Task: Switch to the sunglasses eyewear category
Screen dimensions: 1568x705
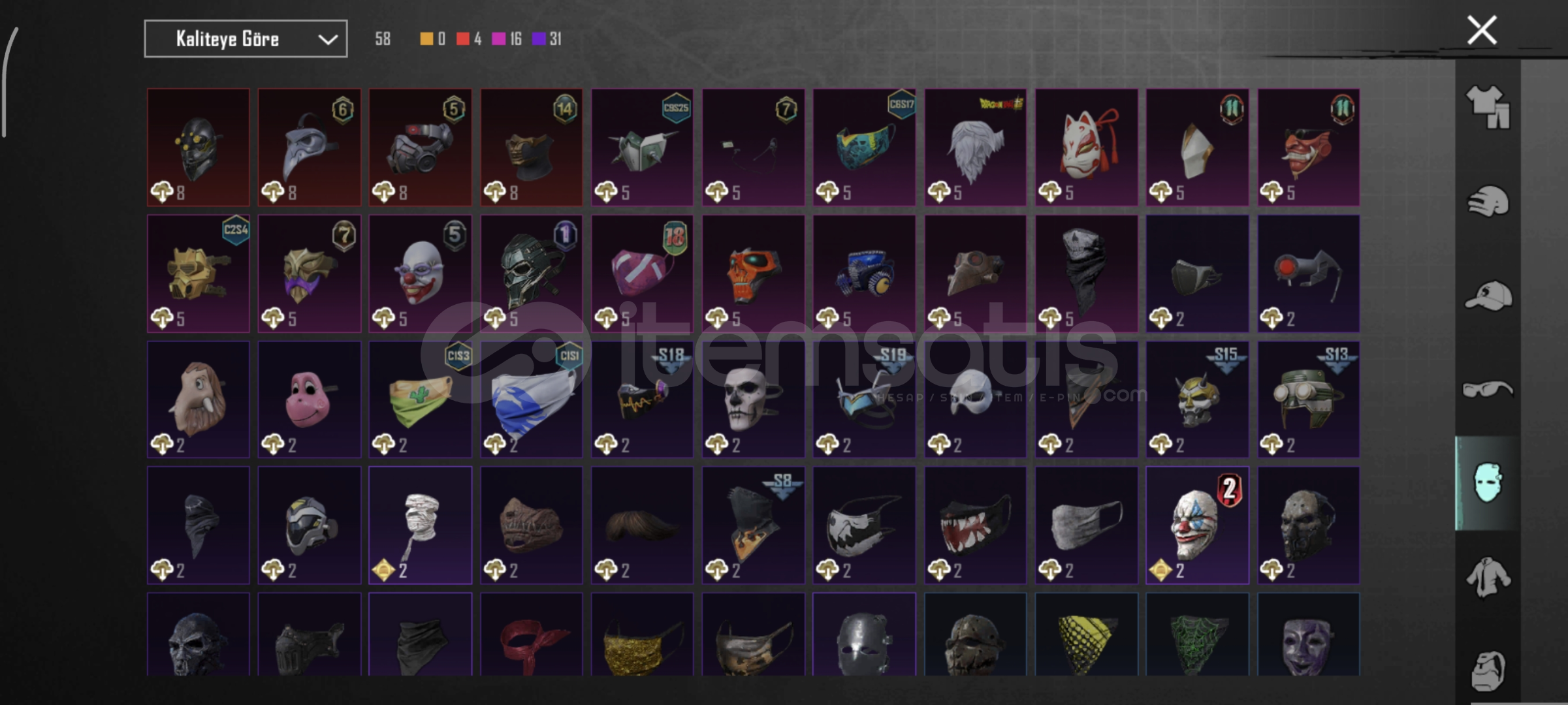Action: tap(1488, 390)
